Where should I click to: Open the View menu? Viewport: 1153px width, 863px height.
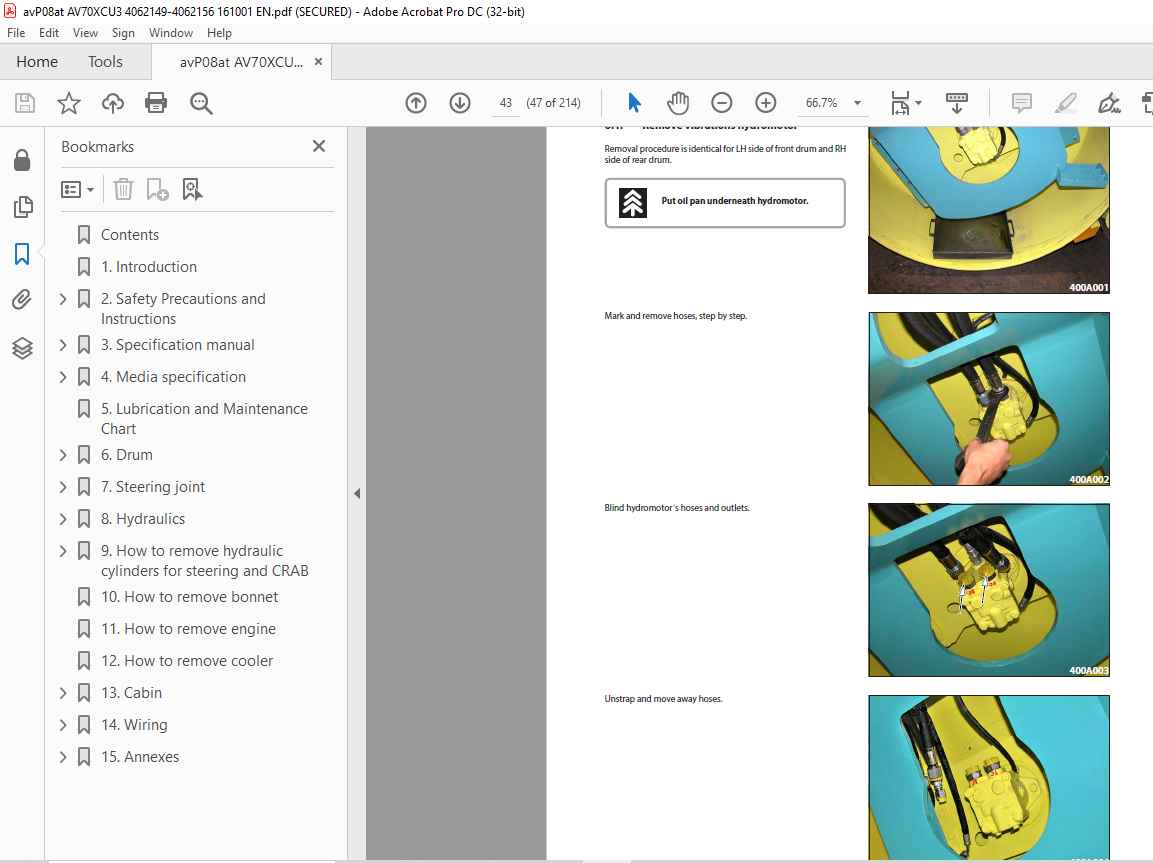coord(85,33)
